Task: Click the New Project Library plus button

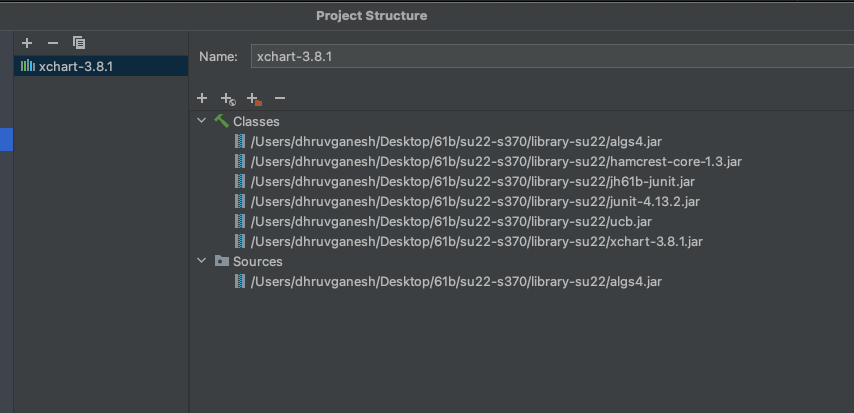Action: [x=27, y=43]
